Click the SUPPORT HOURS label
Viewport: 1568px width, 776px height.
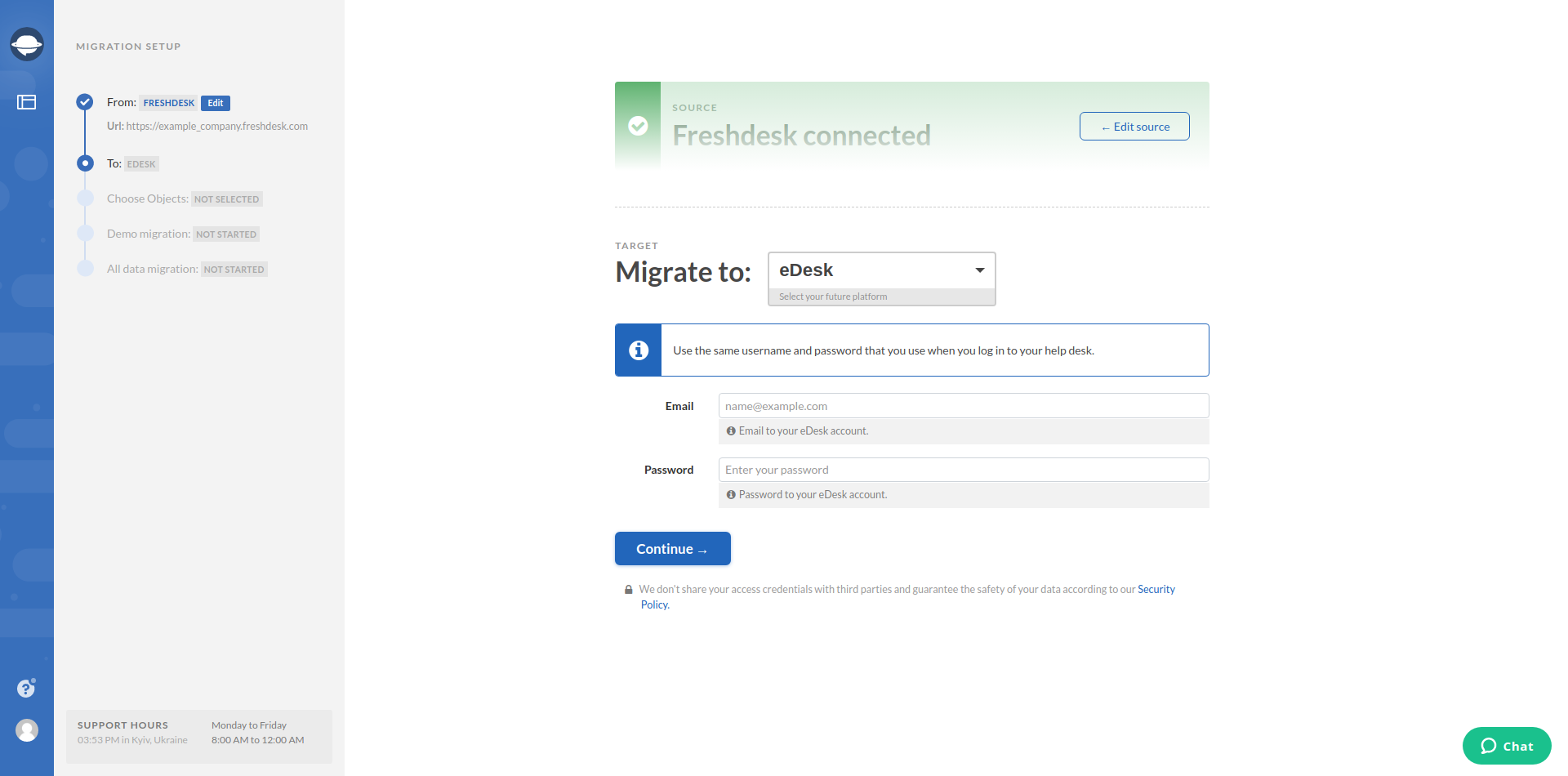122,725
